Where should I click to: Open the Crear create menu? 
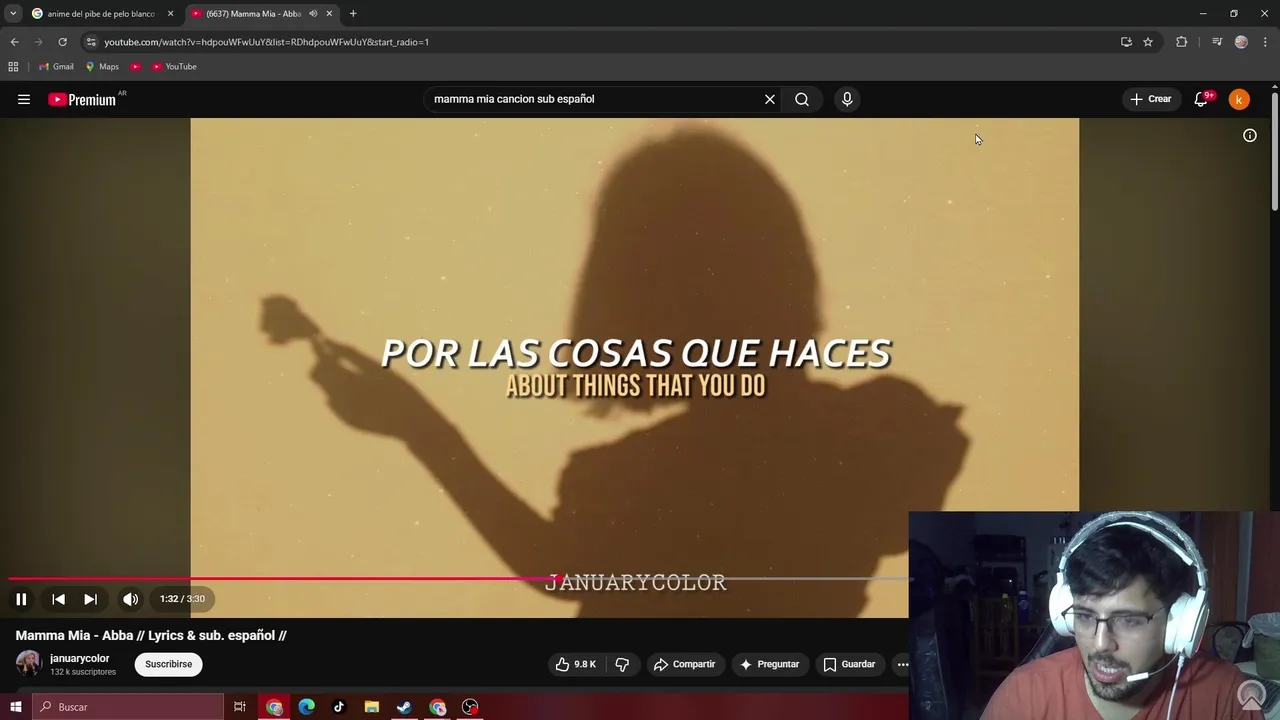(x=1151, y=99)
